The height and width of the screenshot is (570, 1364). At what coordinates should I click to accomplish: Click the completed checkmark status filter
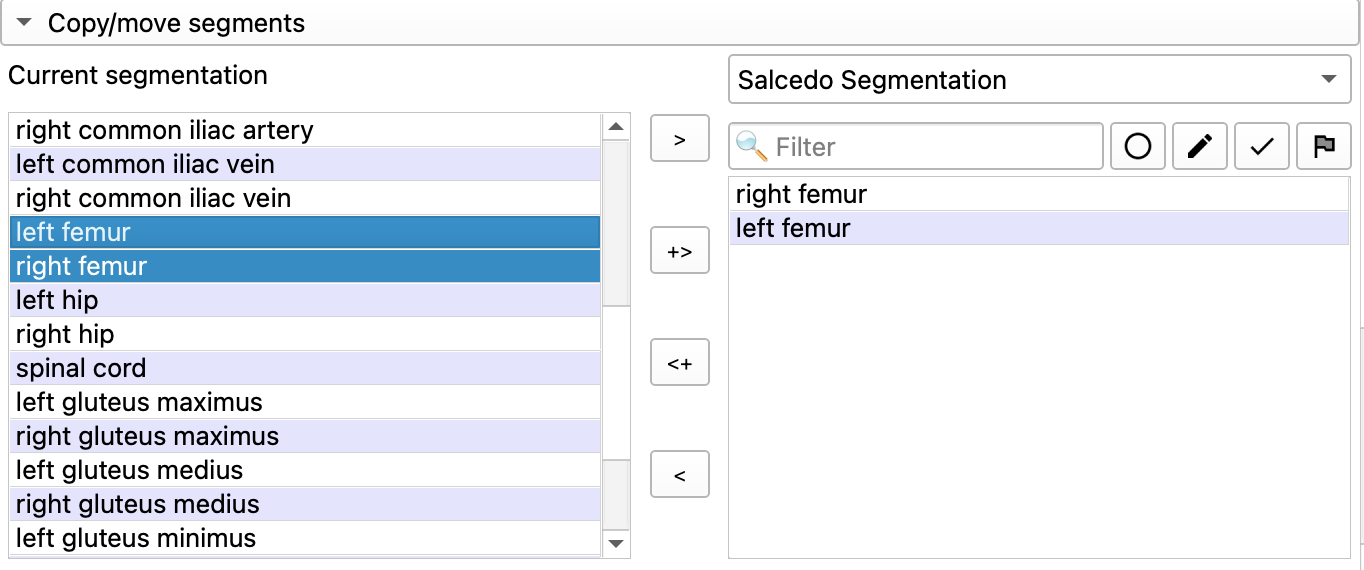(x=1262, y=147)
